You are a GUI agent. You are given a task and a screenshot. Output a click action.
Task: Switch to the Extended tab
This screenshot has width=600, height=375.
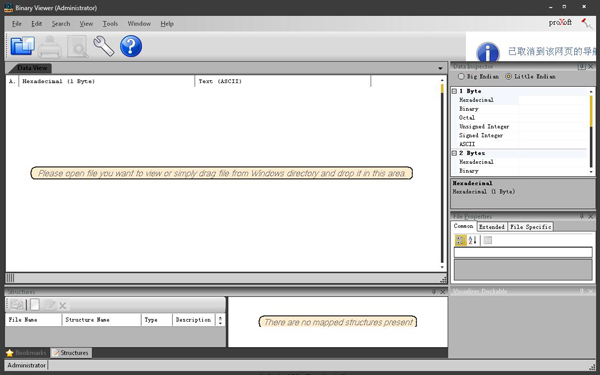click(492, 227)
